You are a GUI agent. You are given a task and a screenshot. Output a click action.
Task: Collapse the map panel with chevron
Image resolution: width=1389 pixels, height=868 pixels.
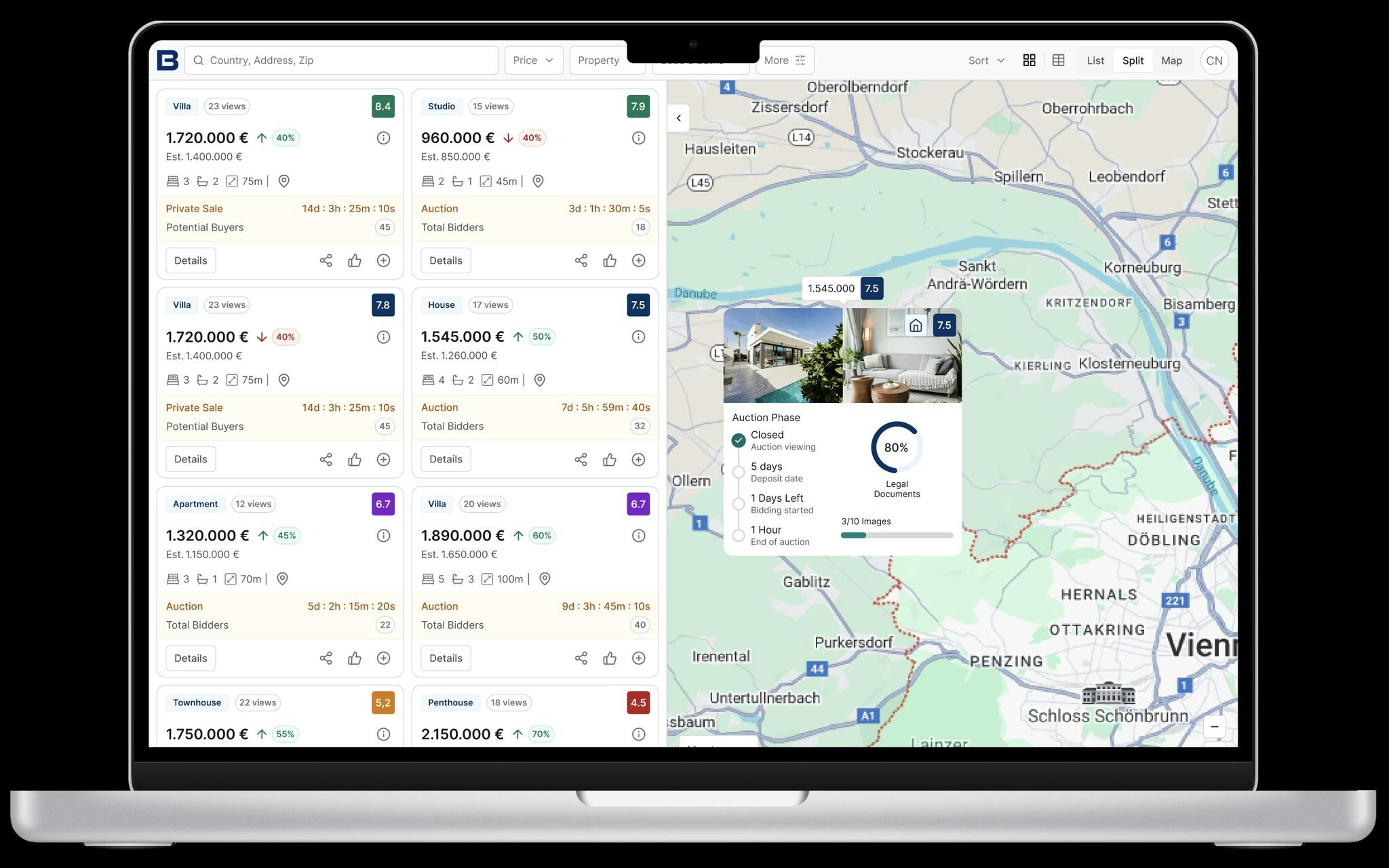coord(678,118)
